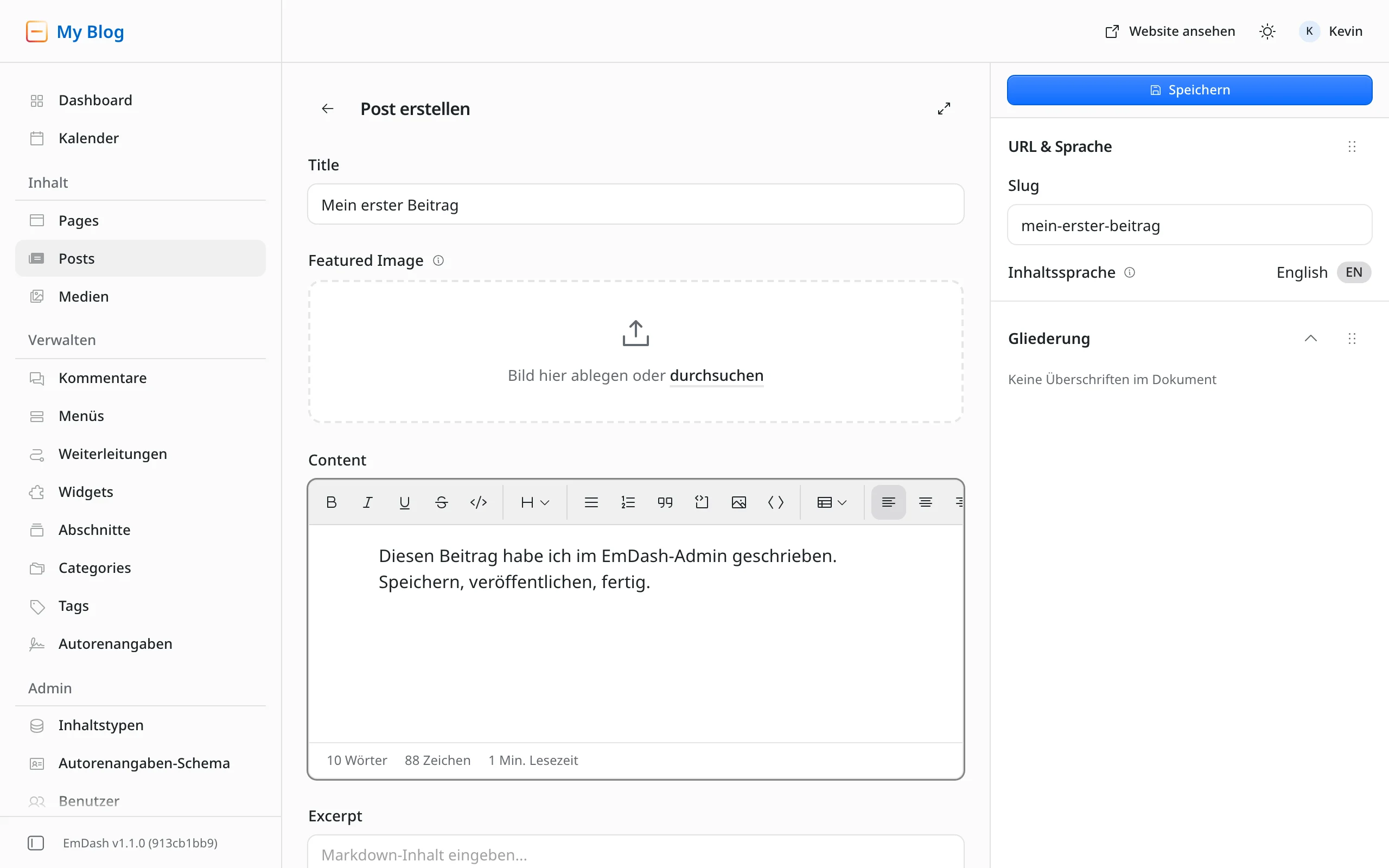Click drag handle of URL & Sprache panel

point(1352,146)
